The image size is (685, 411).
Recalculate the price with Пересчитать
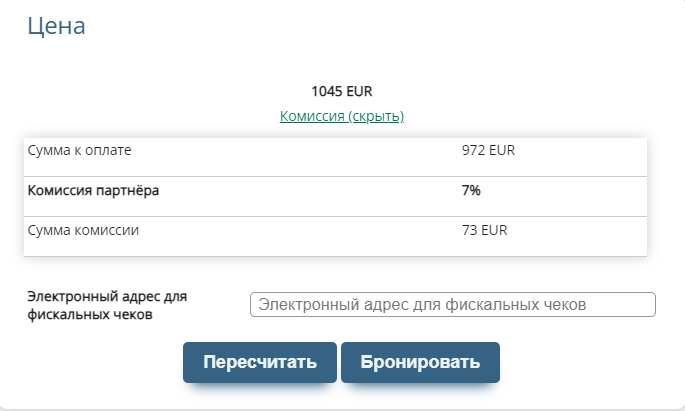[260, 362]
